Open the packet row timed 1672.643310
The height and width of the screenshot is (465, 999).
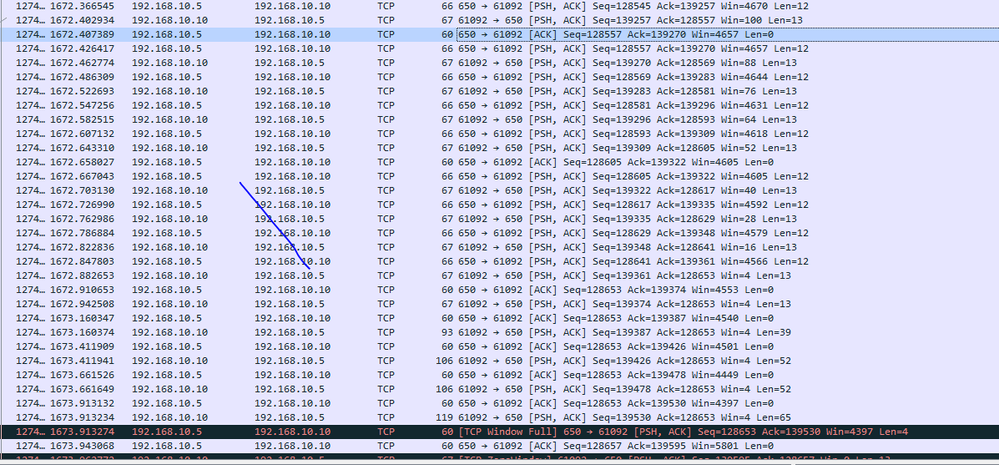[x=500, y=148]
